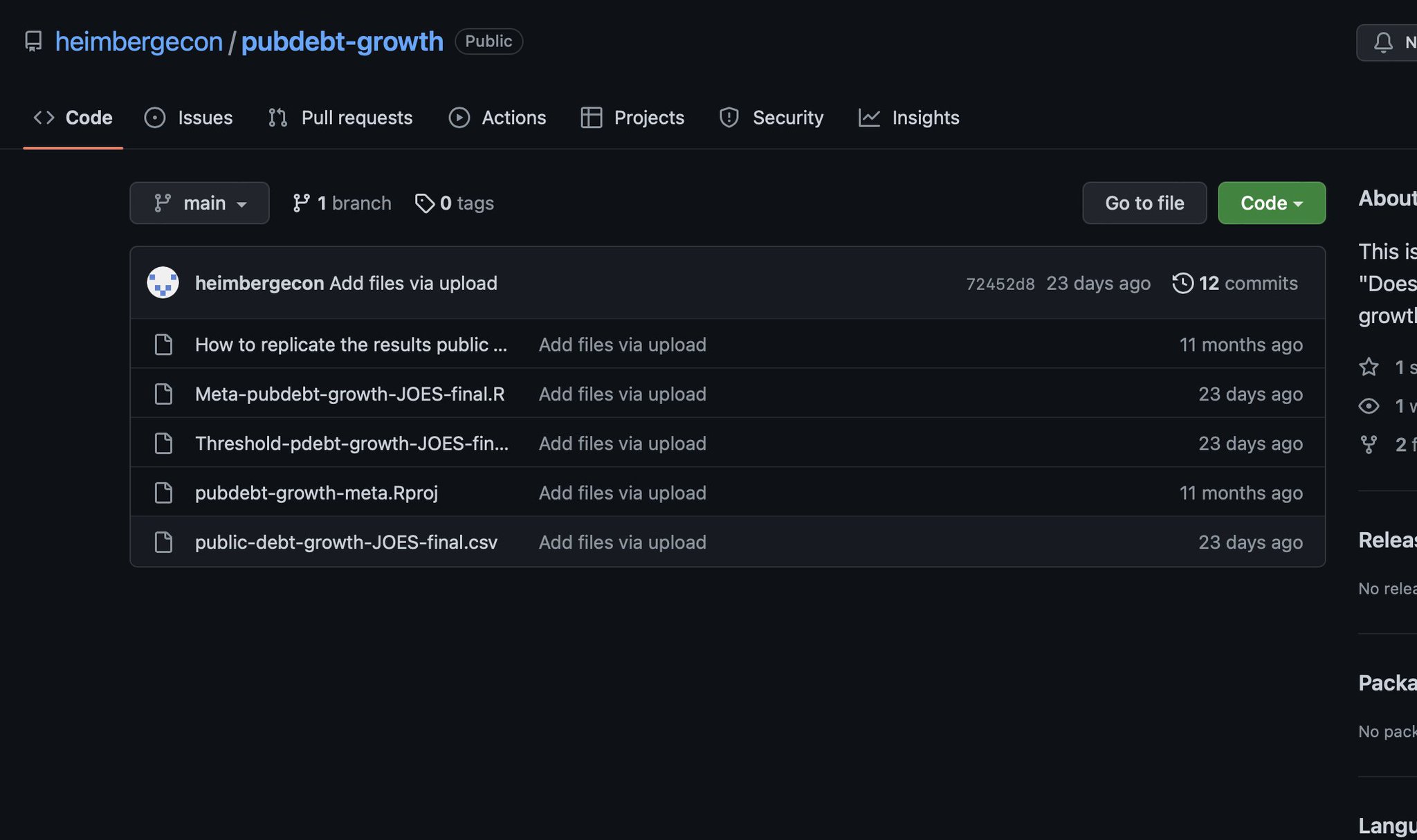Click the star icon in About sidebar

point(1369,367)
